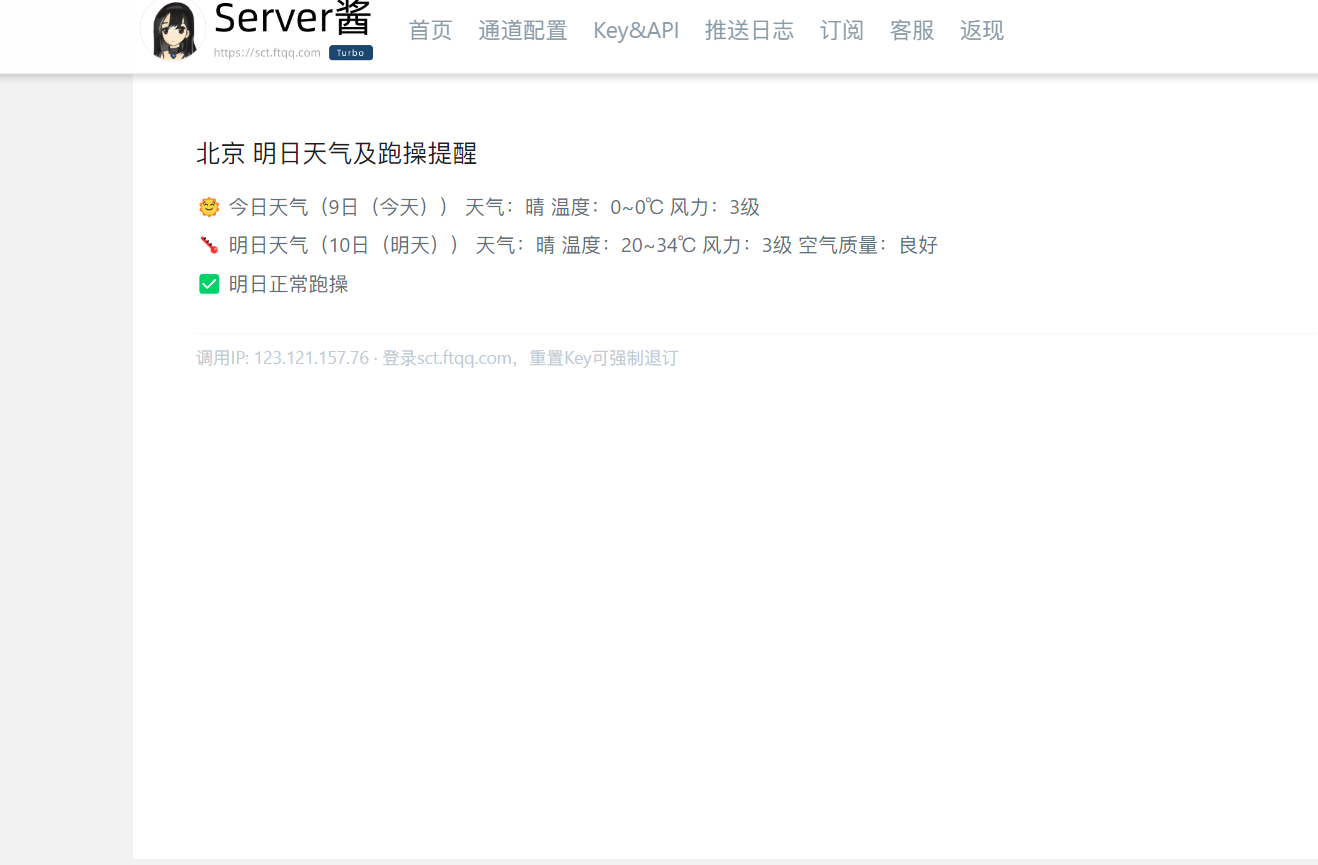Click the 北京 明日天气及跑操提醒 heading
Viewport: 1318px width, 865px height.
point(337,153)
